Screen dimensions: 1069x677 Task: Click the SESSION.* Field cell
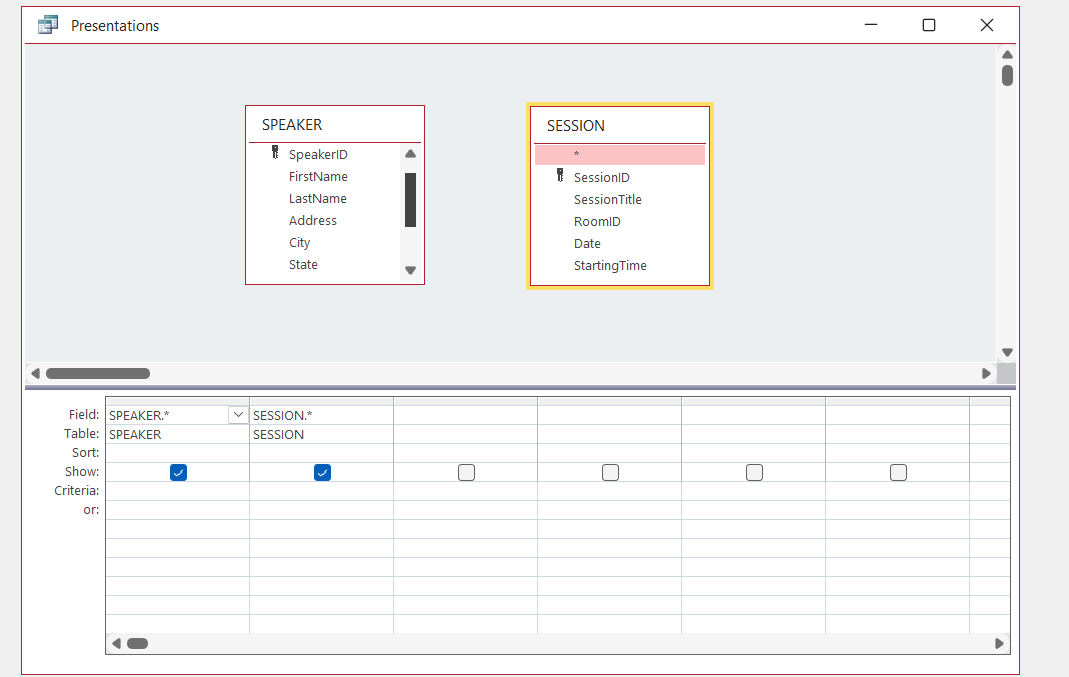321,415
